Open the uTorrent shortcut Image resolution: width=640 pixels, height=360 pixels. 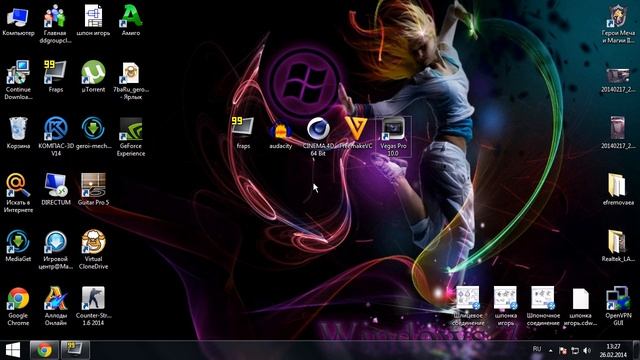[93, 77]
